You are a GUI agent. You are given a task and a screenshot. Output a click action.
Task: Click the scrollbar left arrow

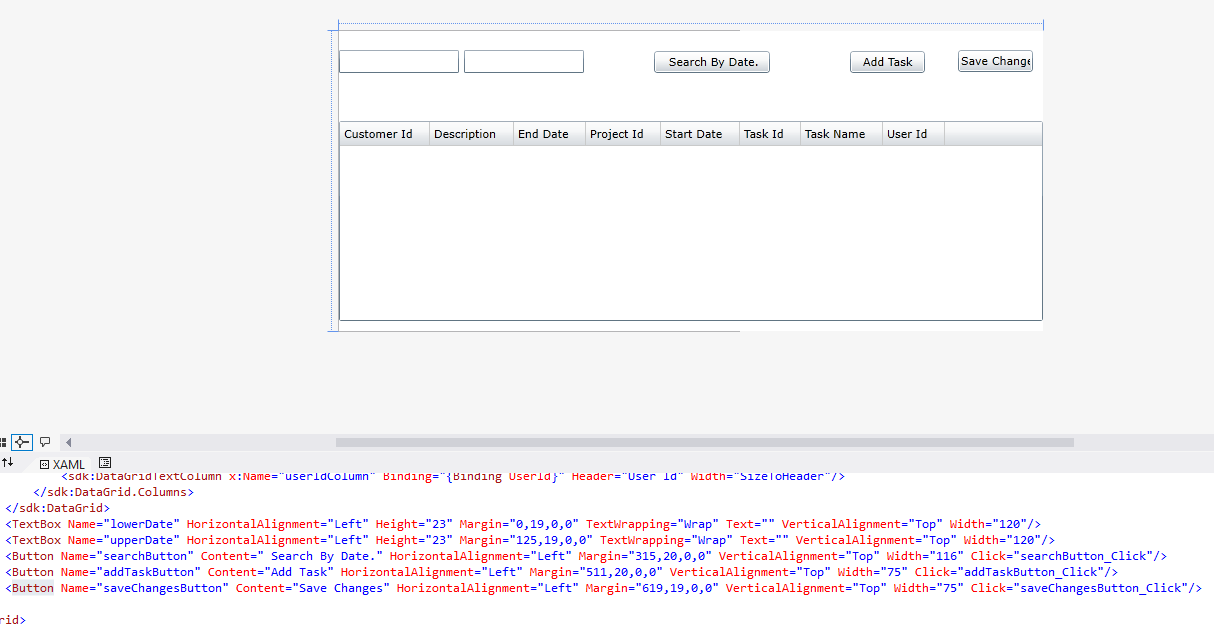coord(68,442)
